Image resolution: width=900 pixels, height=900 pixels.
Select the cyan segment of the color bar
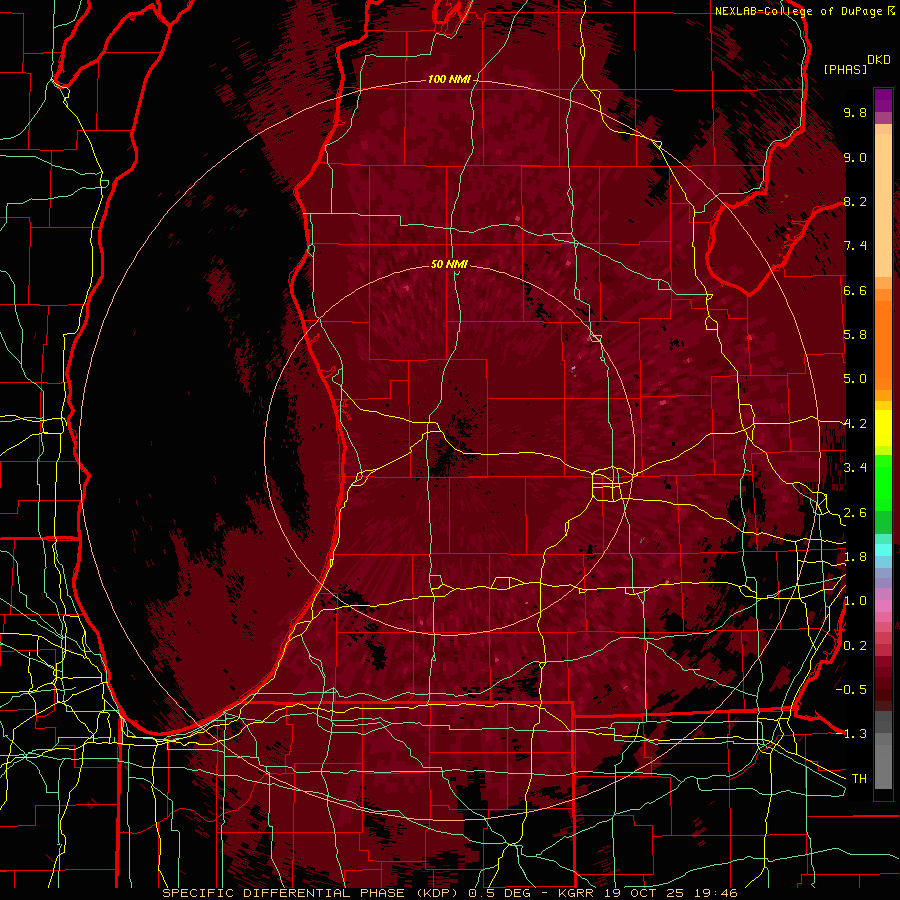point(883,550)
